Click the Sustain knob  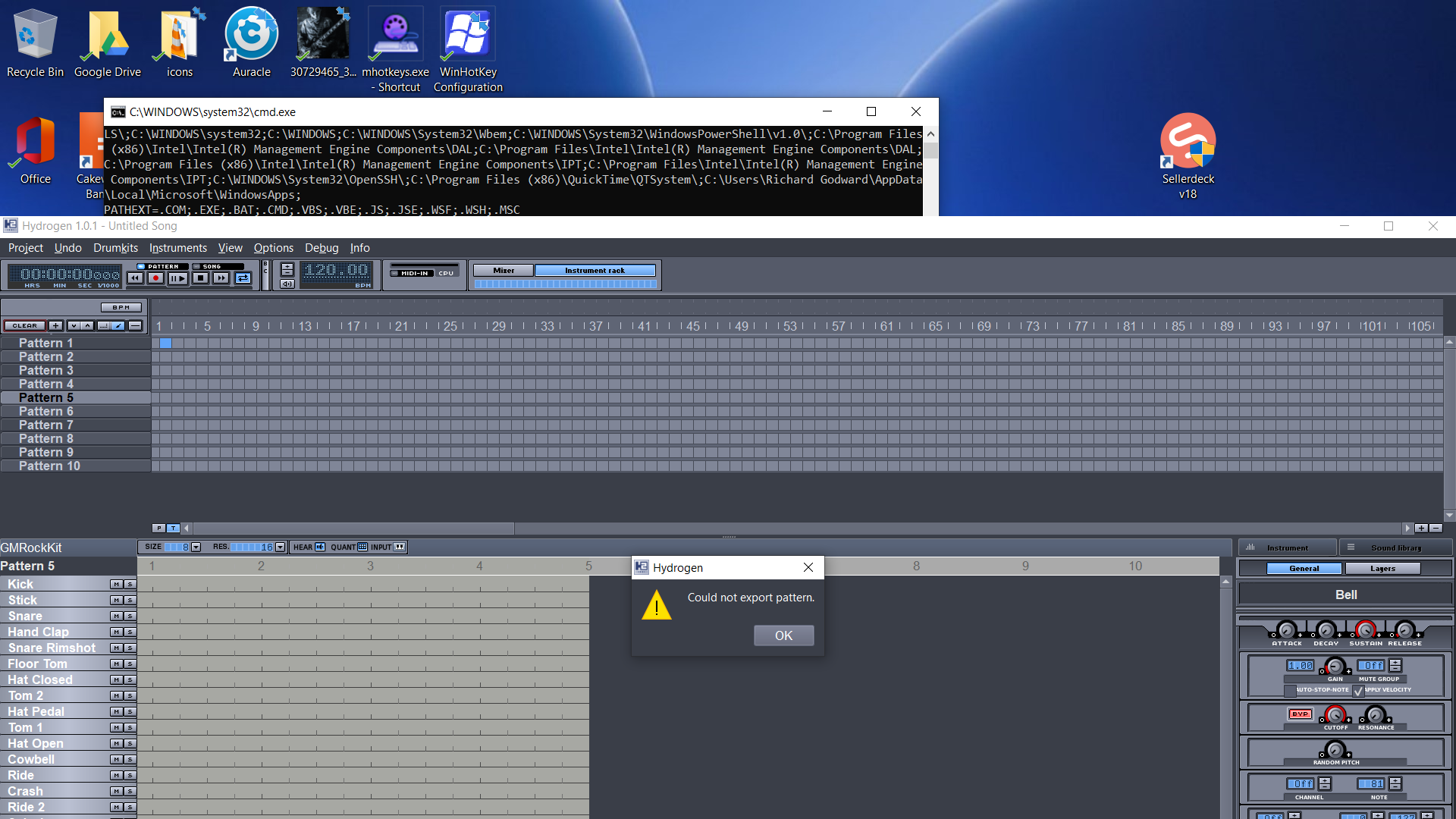pyautogui.click(x=1365, y=629)
